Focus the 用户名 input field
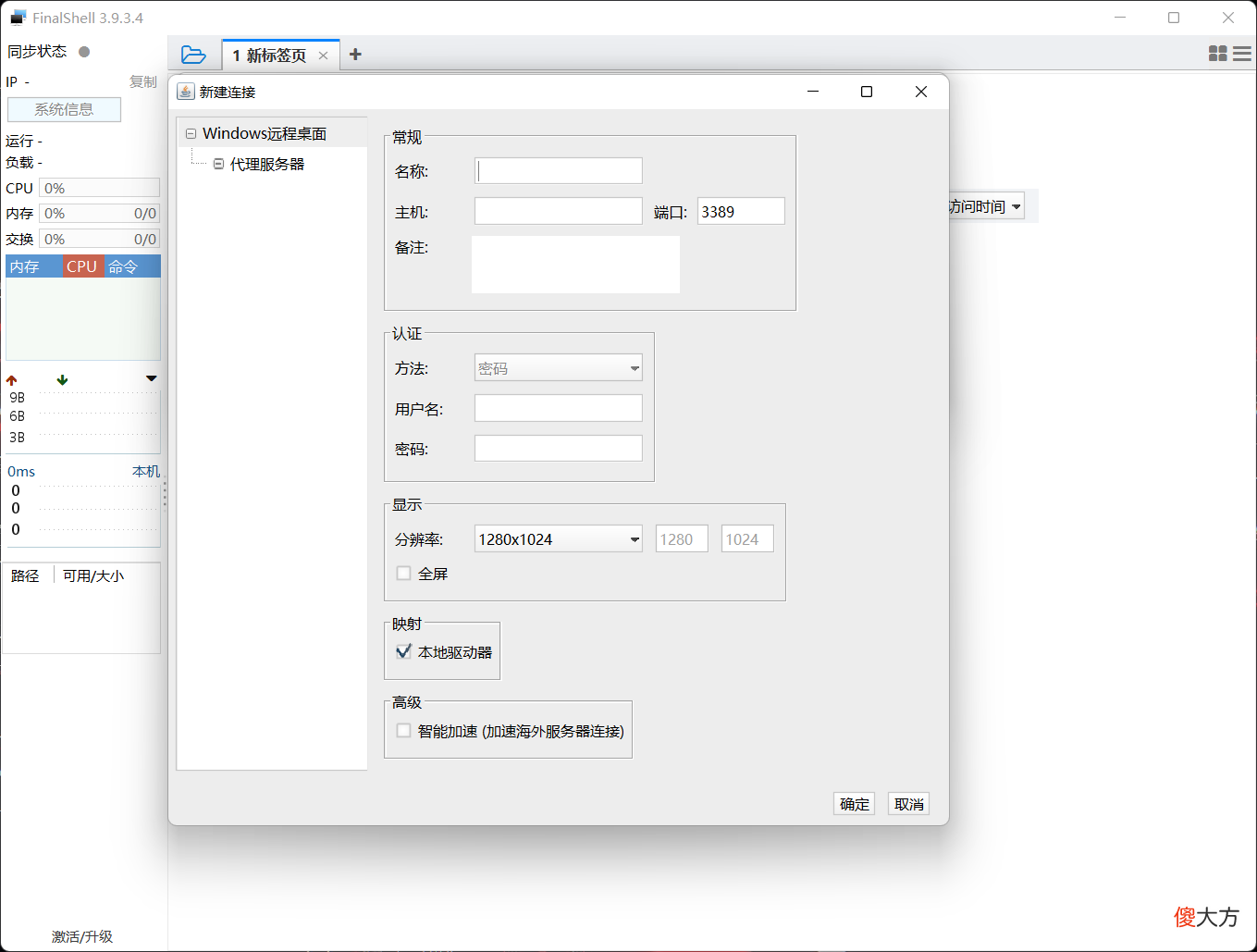 pyautogui.click(x=559, y=408)
